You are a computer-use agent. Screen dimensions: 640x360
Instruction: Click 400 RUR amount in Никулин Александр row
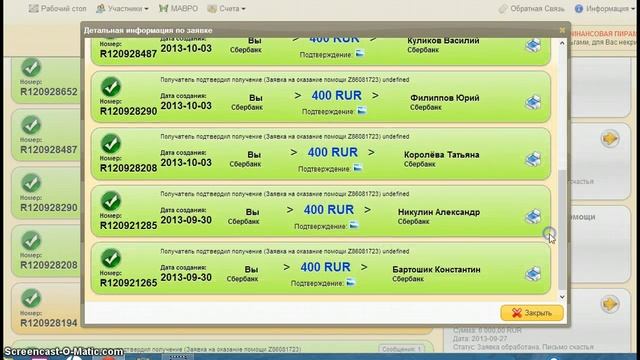click(329, 210)
